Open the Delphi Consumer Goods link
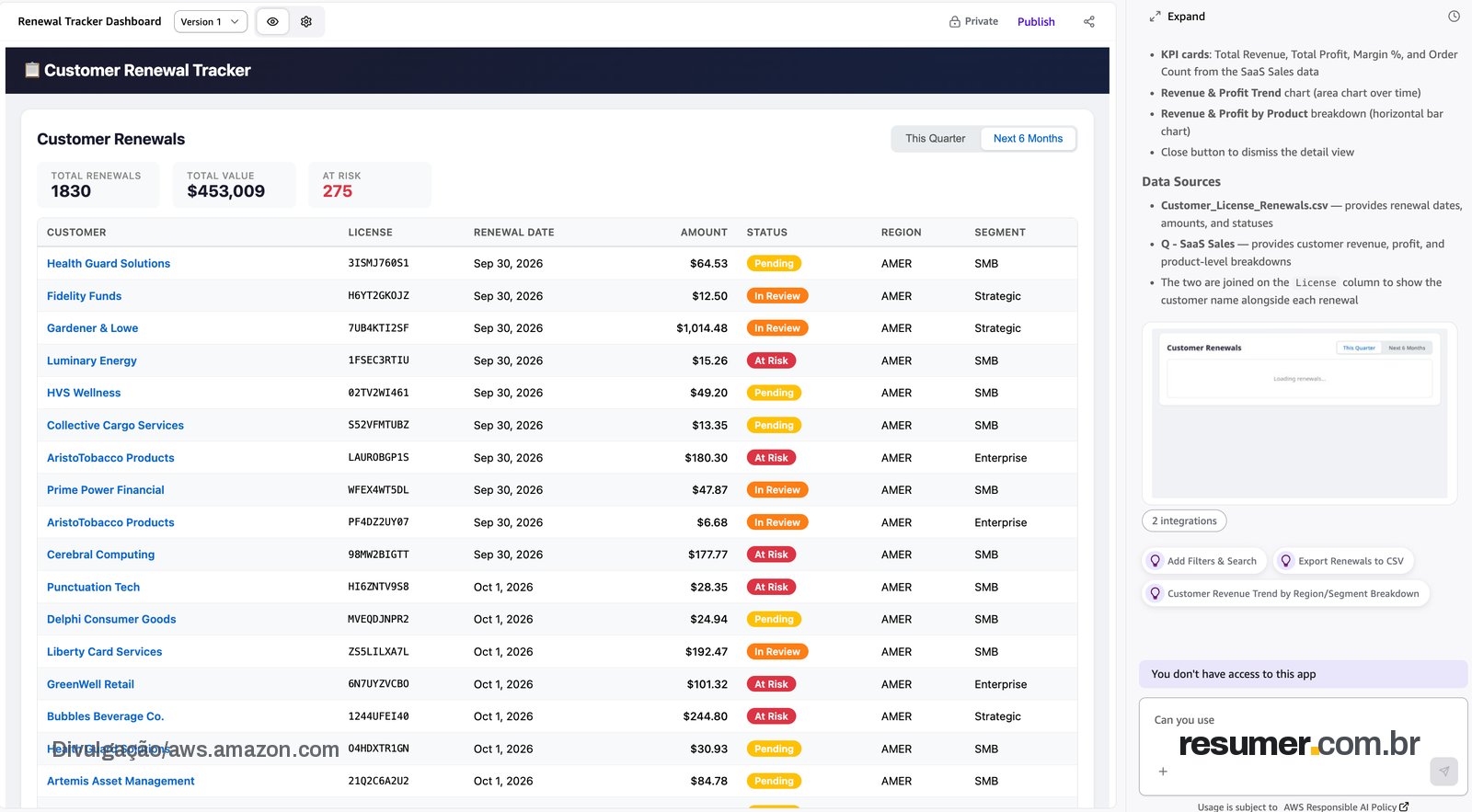Viewport: 1472px width, 812px height. 111,619
